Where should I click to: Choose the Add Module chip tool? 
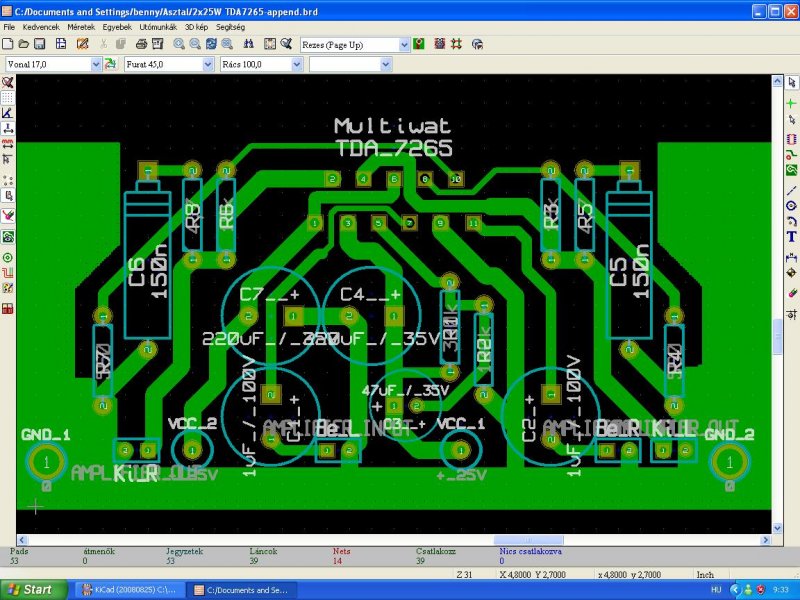click(791, 139)
